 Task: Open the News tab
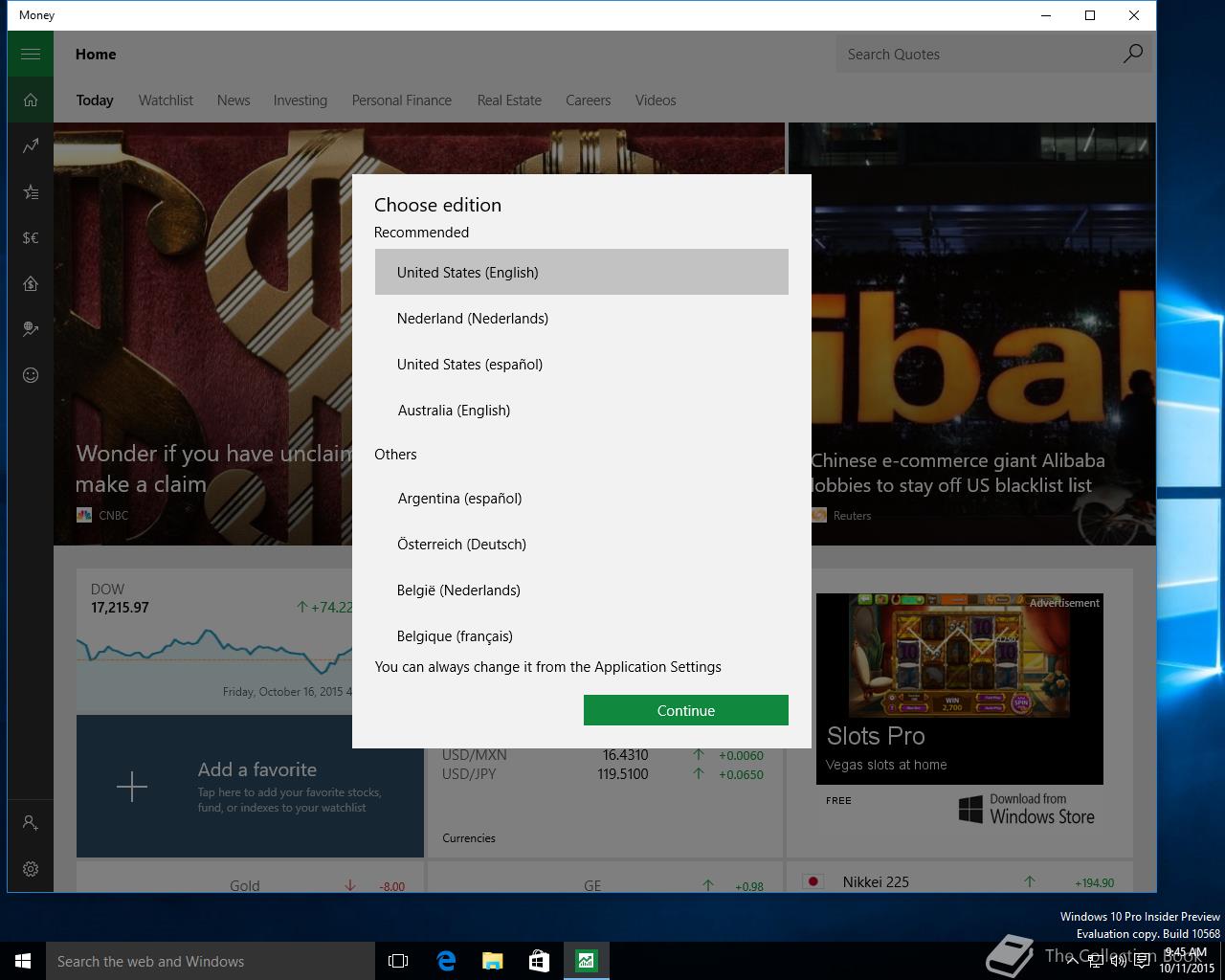[234, 100]
